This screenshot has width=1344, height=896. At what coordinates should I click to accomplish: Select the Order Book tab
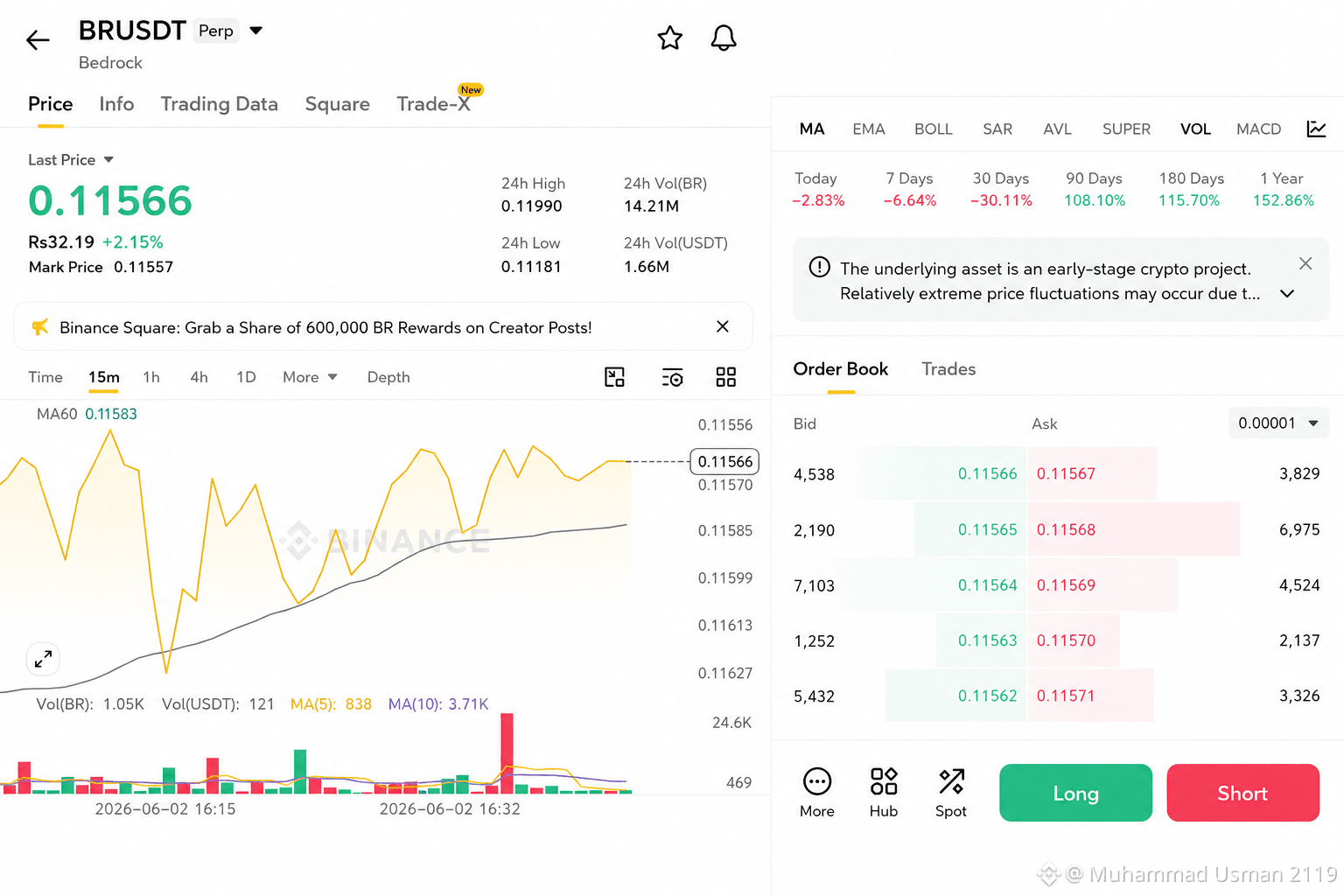click(x=841, y=368)
